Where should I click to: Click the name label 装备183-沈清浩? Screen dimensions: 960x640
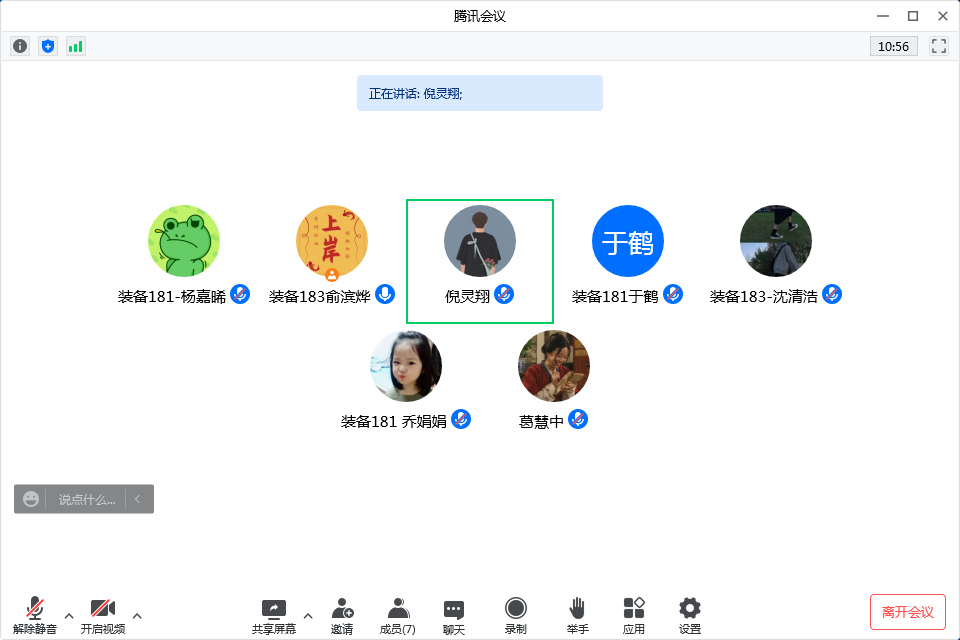click(x=764, y=296)
